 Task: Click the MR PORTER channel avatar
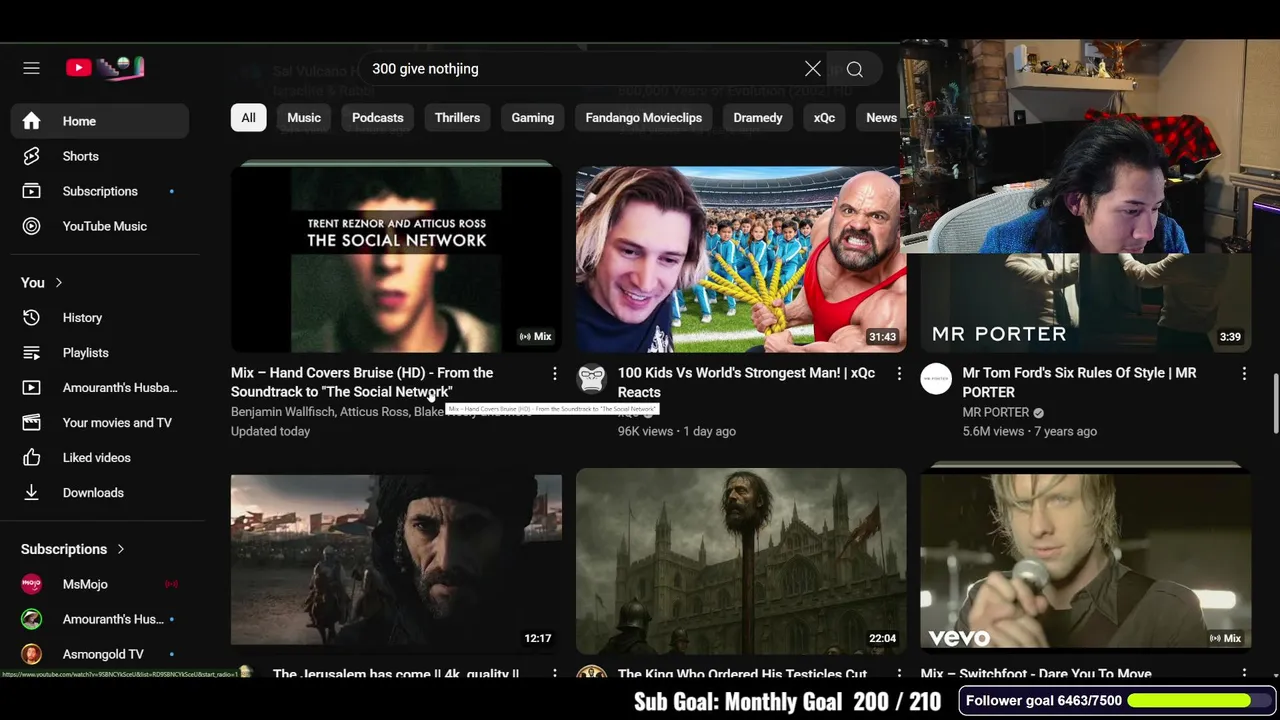(936, 379)
